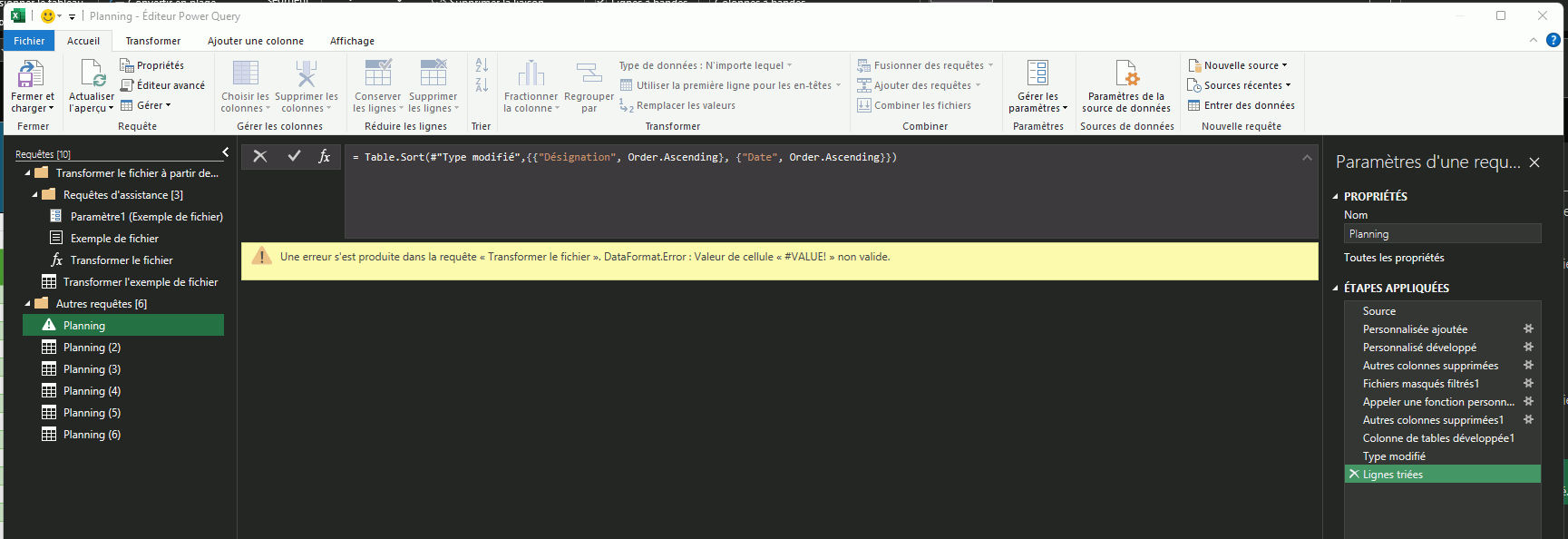Open Nouvelle source dropdown
The image size is (1568, 539).
(1238, 65)
